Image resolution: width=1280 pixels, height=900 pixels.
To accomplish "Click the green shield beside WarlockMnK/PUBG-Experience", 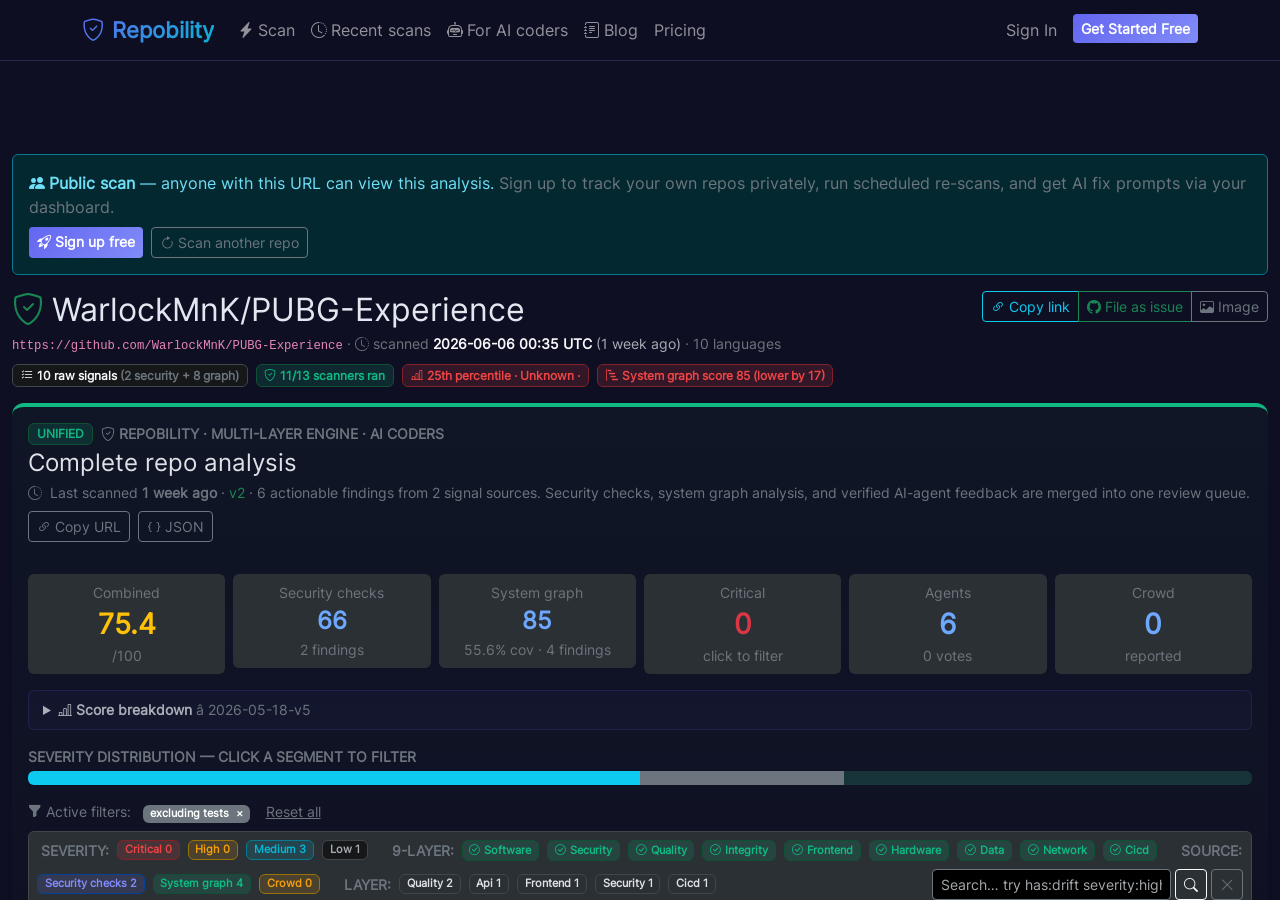I will [28, 309].
